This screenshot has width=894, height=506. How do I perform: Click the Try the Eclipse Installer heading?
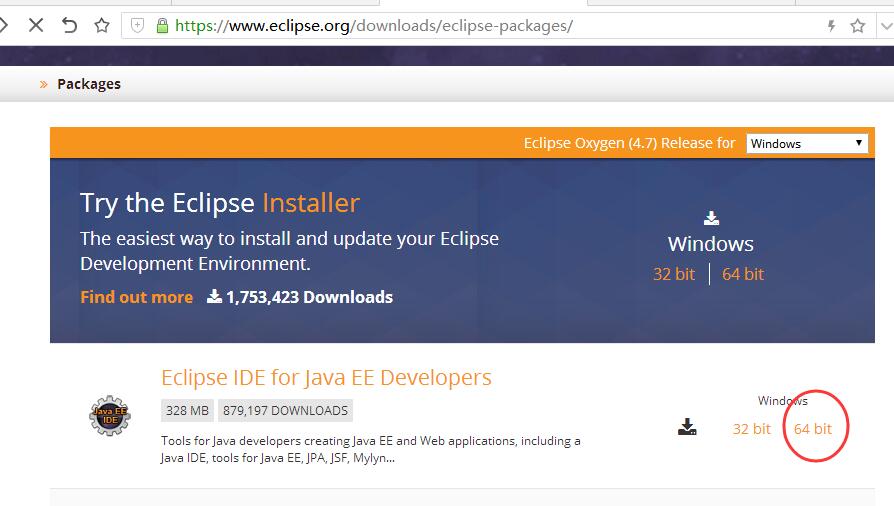point(220,203)
